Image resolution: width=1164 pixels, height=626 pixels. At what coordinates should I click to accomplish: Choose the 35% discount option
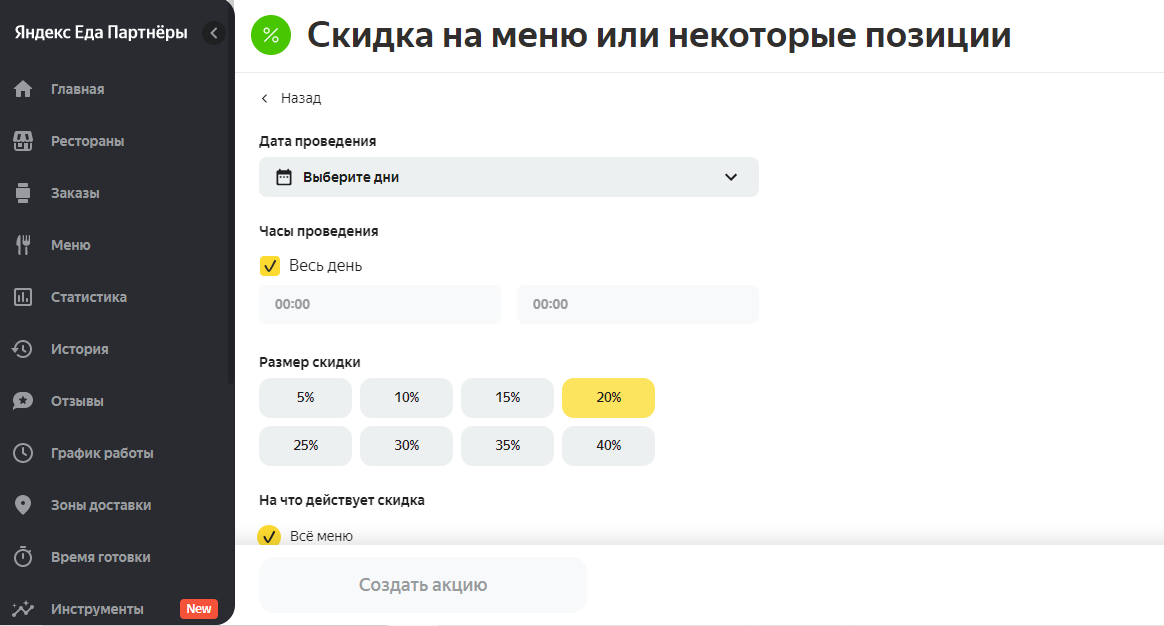point(507,446)
